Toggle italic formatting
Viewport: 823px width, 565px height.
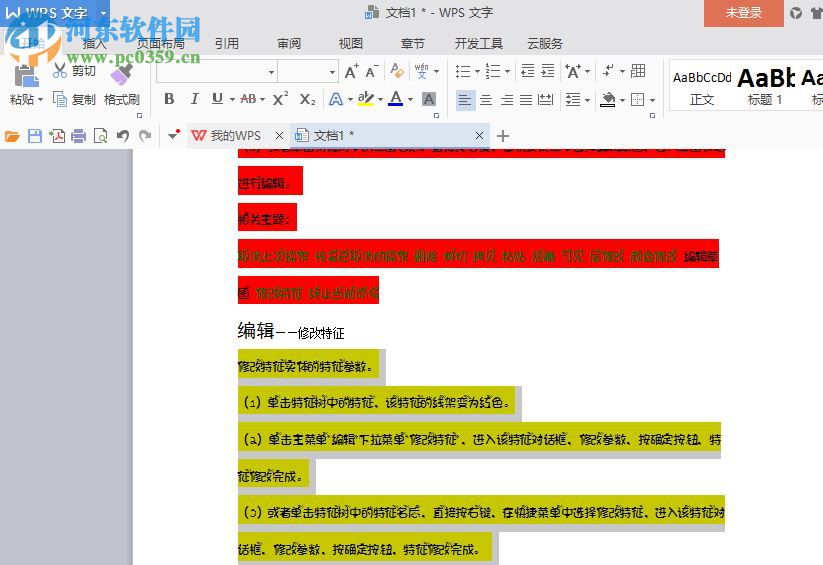click(194, 99)
